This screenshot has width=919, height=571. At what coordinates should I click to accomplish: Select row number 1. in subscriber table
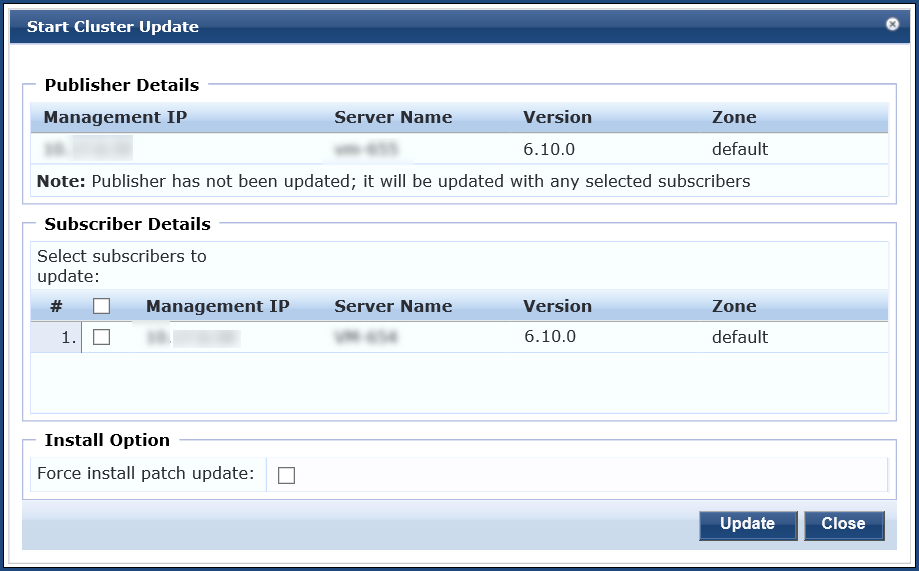click(69, 337)
